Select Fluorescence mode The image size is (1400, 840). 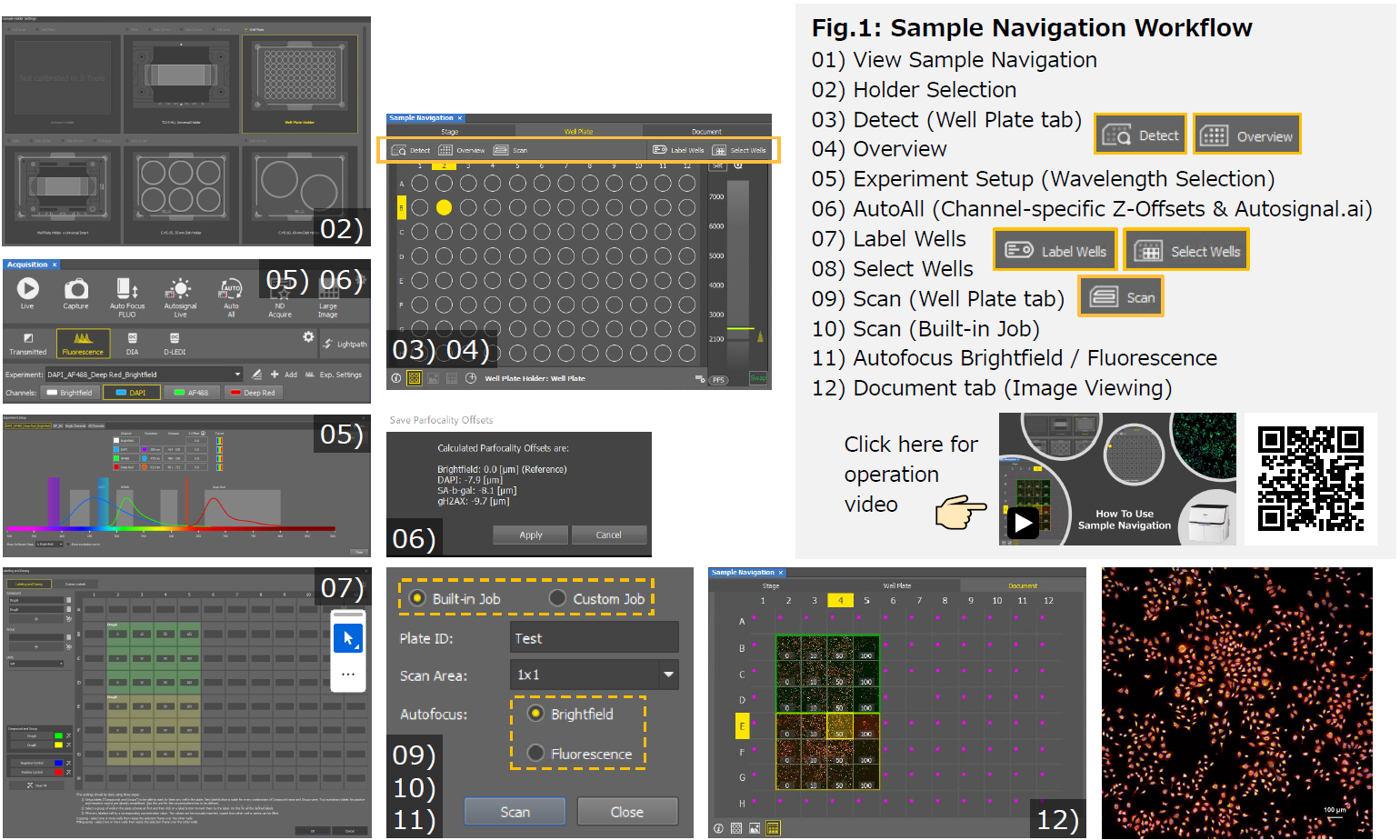(x=83, y=343)
